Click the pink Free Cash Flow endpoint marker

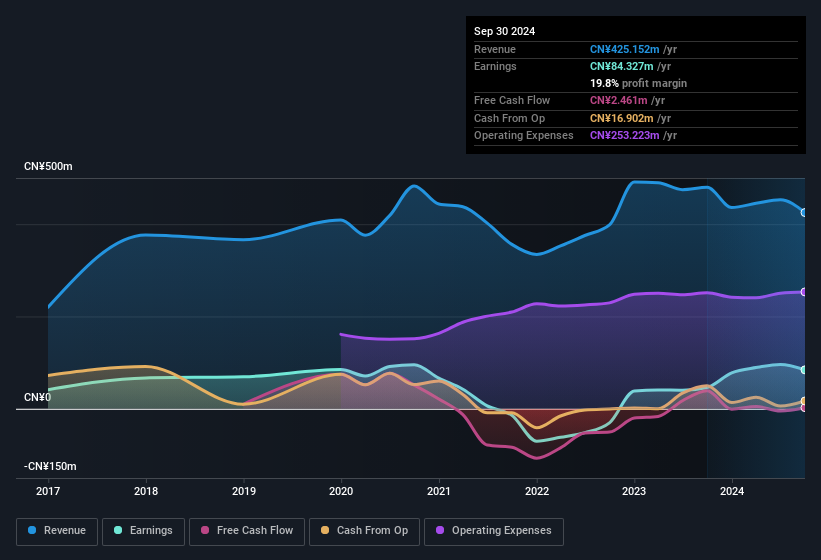(x=804, y=408)
